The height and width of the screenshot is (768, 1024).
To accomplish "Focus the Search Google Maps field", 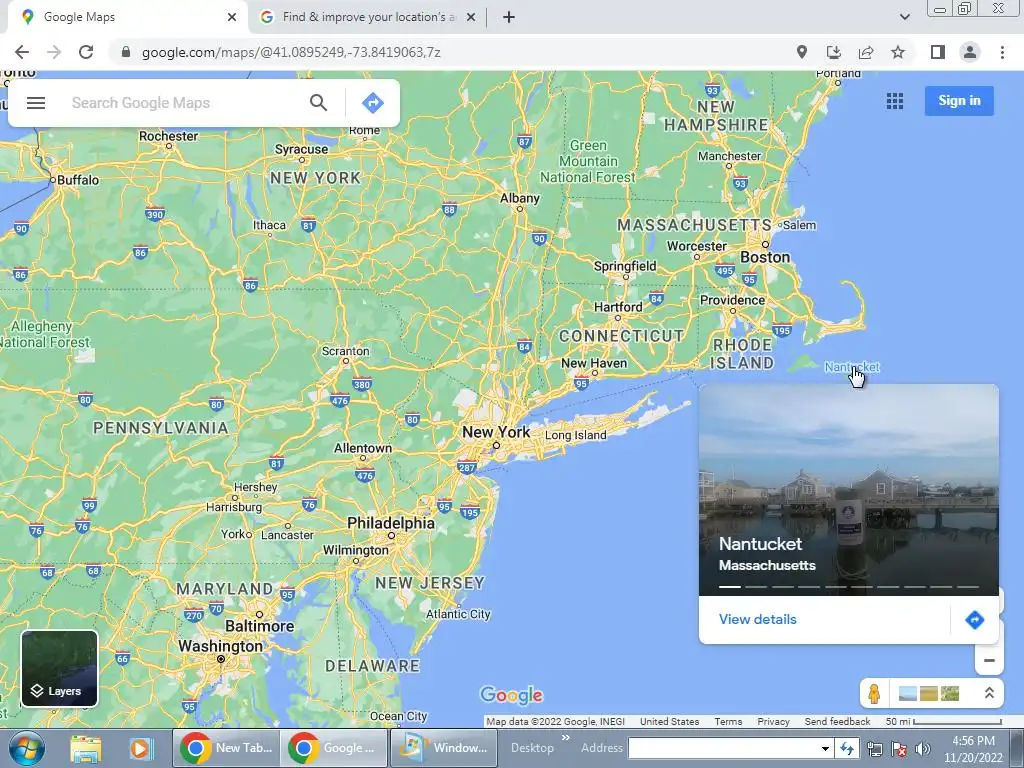I will tap(183, 103).
